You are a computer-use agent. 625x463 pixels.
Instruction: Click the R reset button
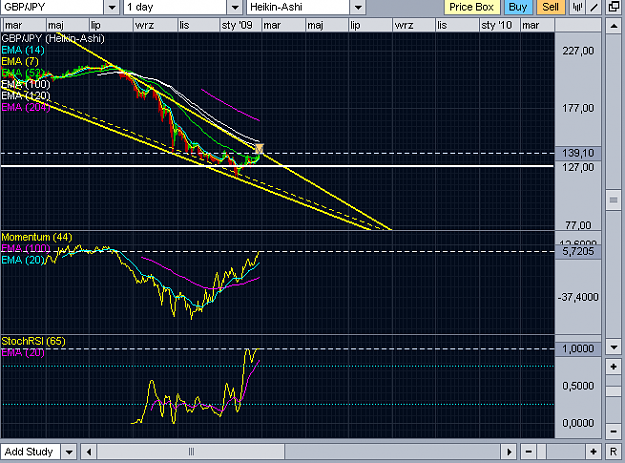point(614,452)
